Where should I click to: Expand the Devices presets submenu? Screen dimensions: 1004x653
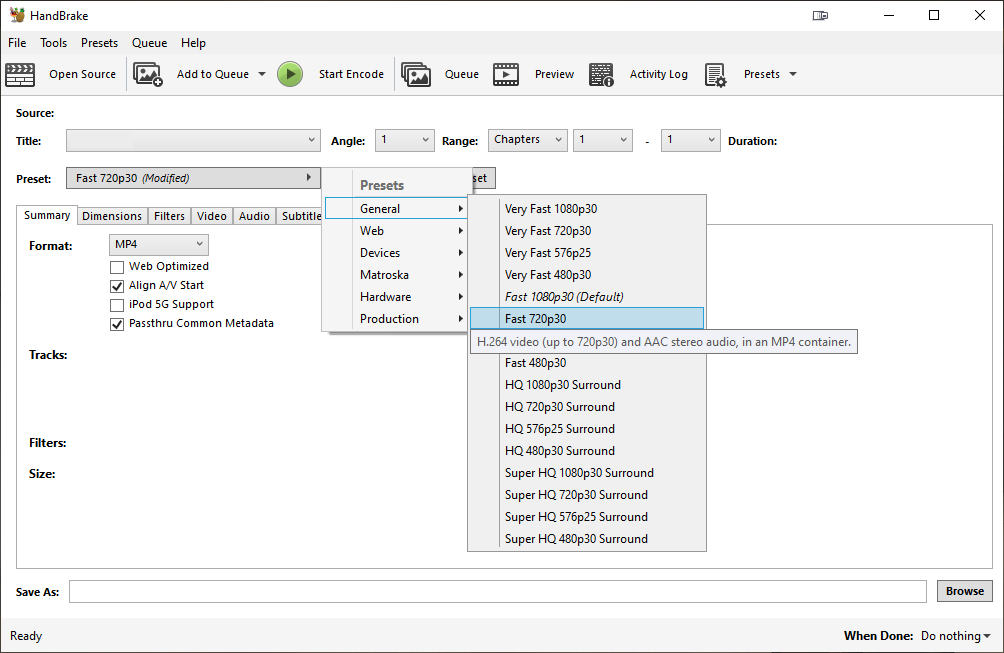[396, 253]
